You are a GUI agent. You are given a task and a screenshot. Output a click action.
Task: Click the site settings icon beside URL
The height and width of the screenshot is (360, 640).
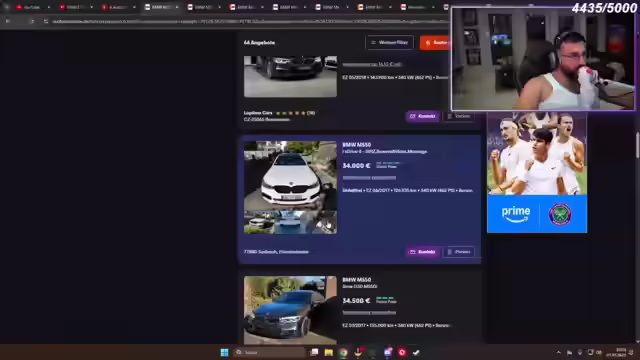click(46, 21)
